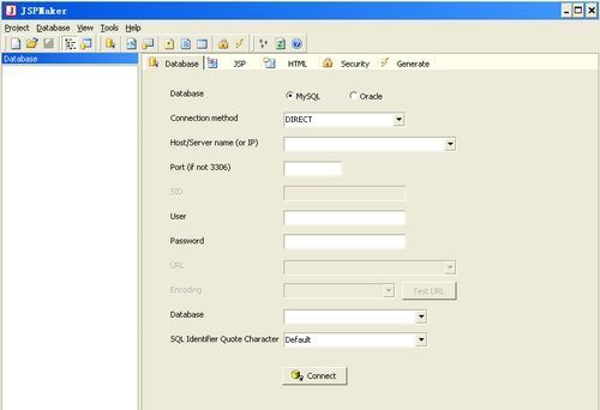Image resolution: width=600 pixels, height=410 pixels.
Task: Switch to the Security tab
Action: pos(346,63)
